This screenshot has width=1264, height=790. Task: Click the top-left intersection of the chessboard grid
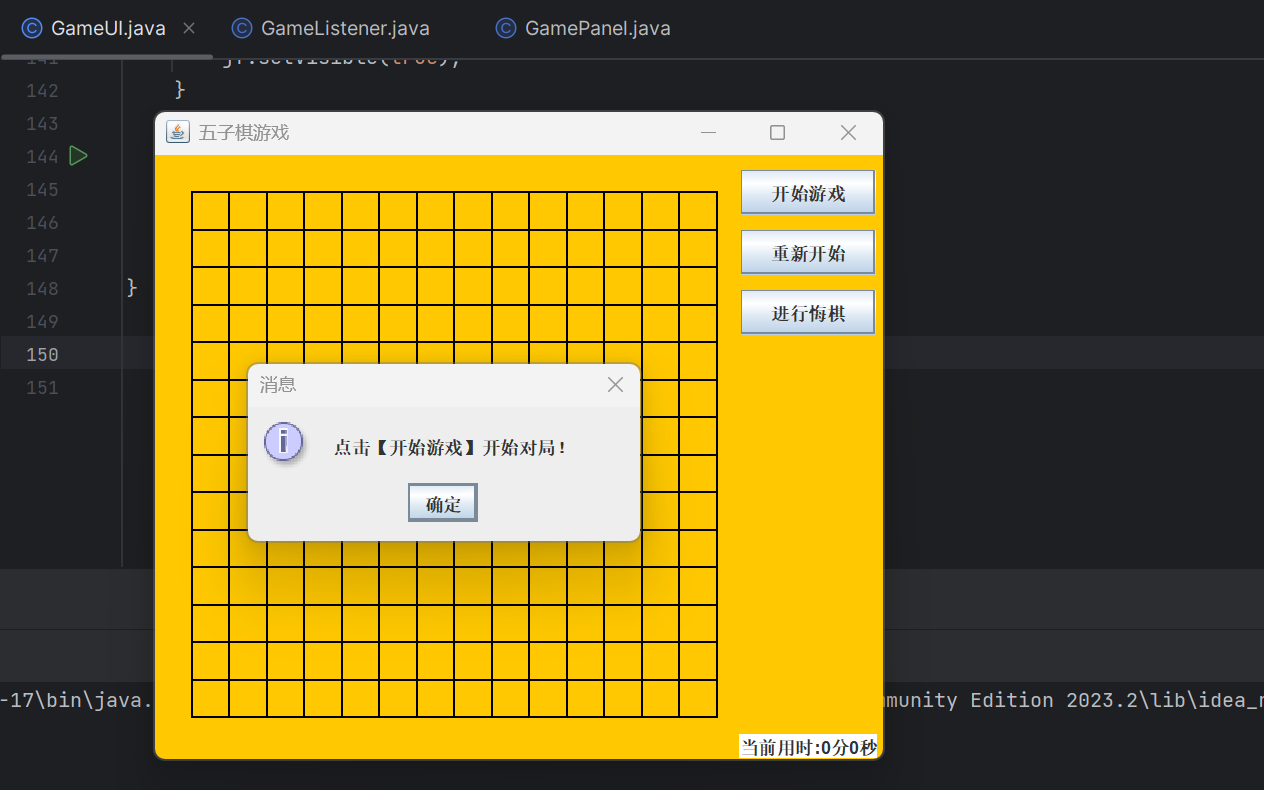click(192, 192)
